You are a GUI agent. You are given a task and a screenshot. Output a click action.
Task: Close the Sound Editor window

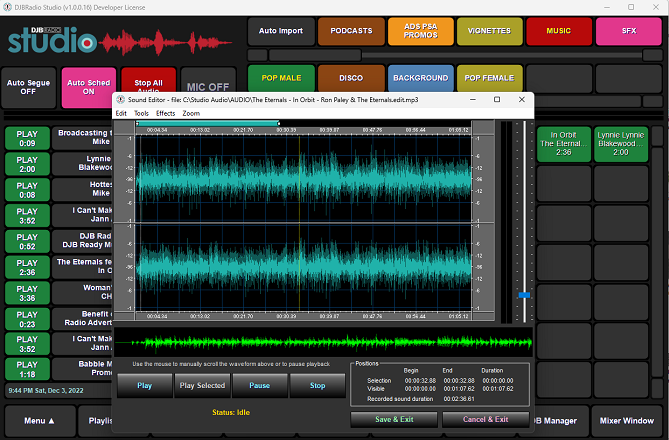pos(521,99)
